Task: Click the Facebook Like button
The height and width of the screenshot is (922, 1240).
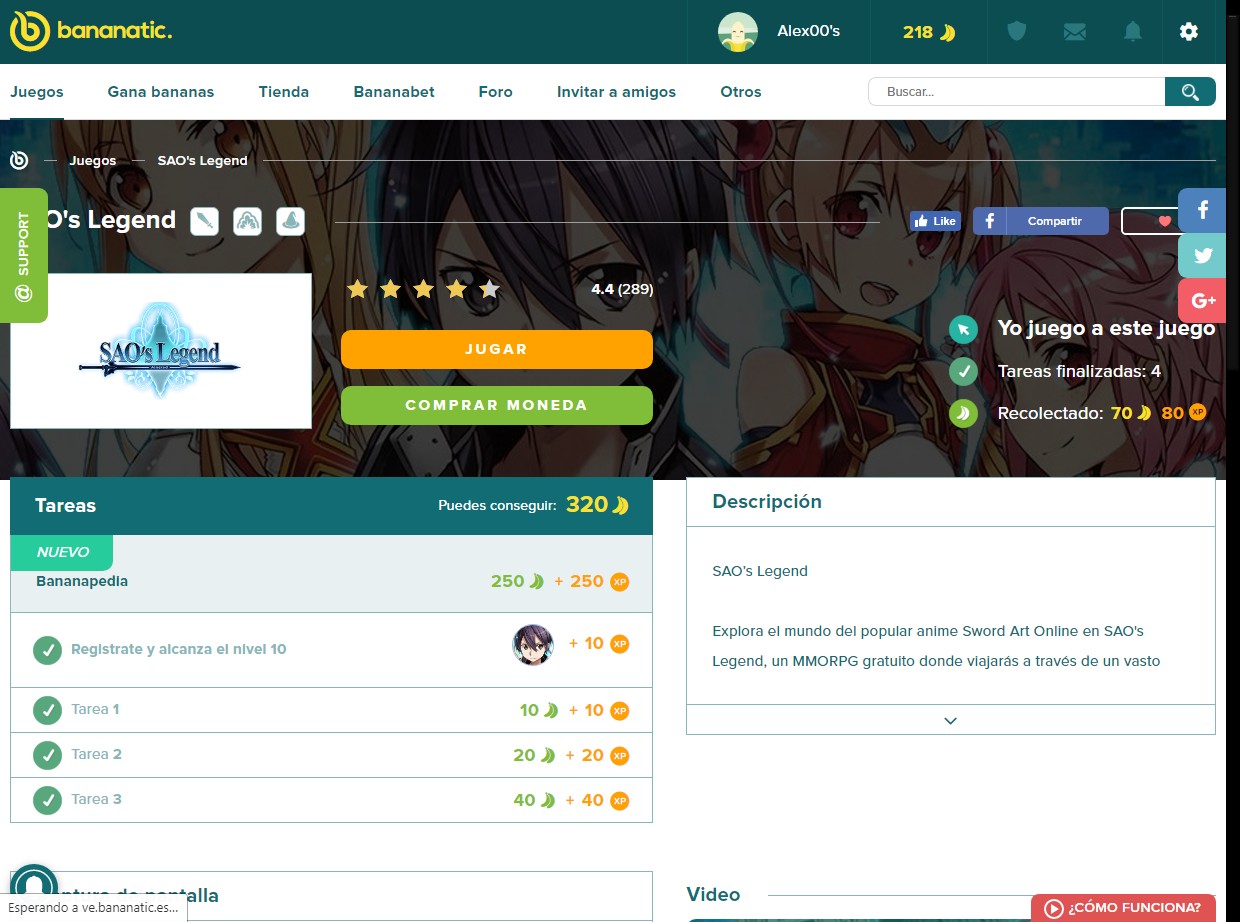Action: pos(935,221)
